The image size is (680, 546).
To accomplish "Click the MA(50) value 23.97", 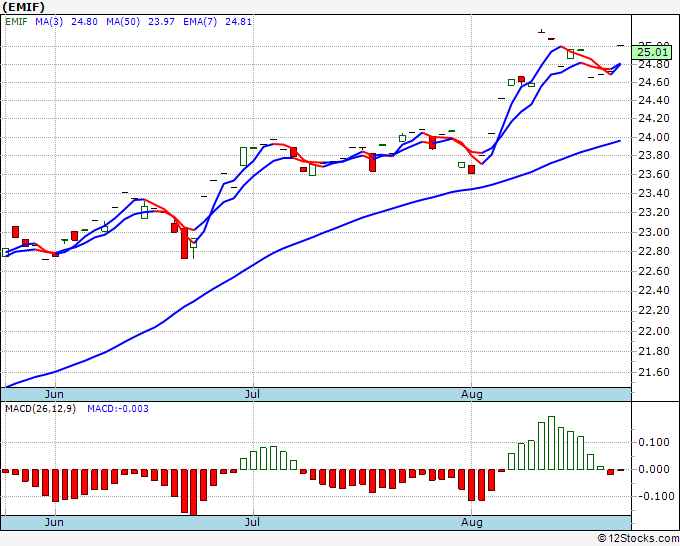I will [161, 22].
